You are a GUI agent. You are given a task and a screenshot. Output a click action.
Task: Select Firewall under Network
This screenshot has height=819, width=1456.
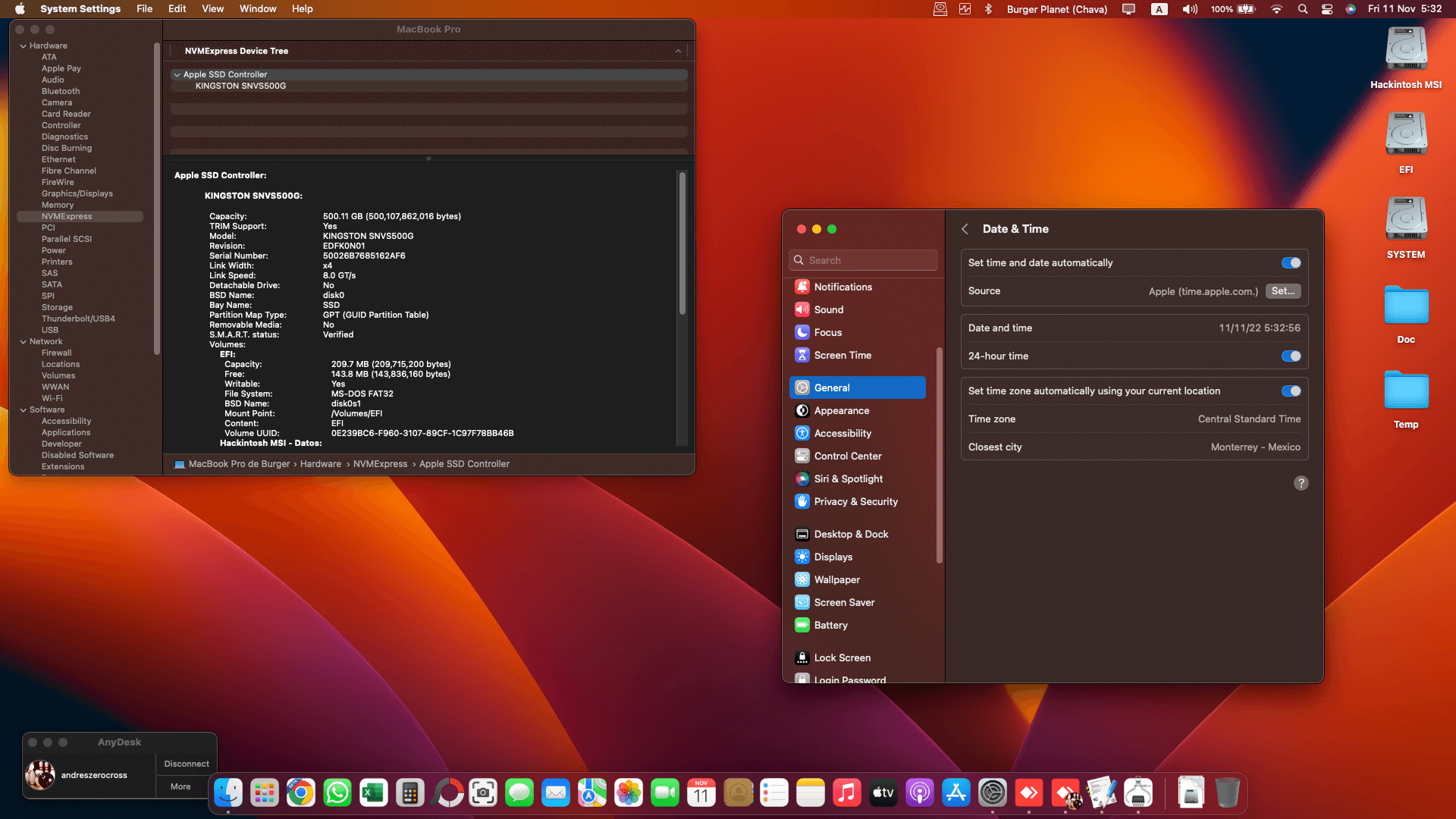[x=57, y=353]
